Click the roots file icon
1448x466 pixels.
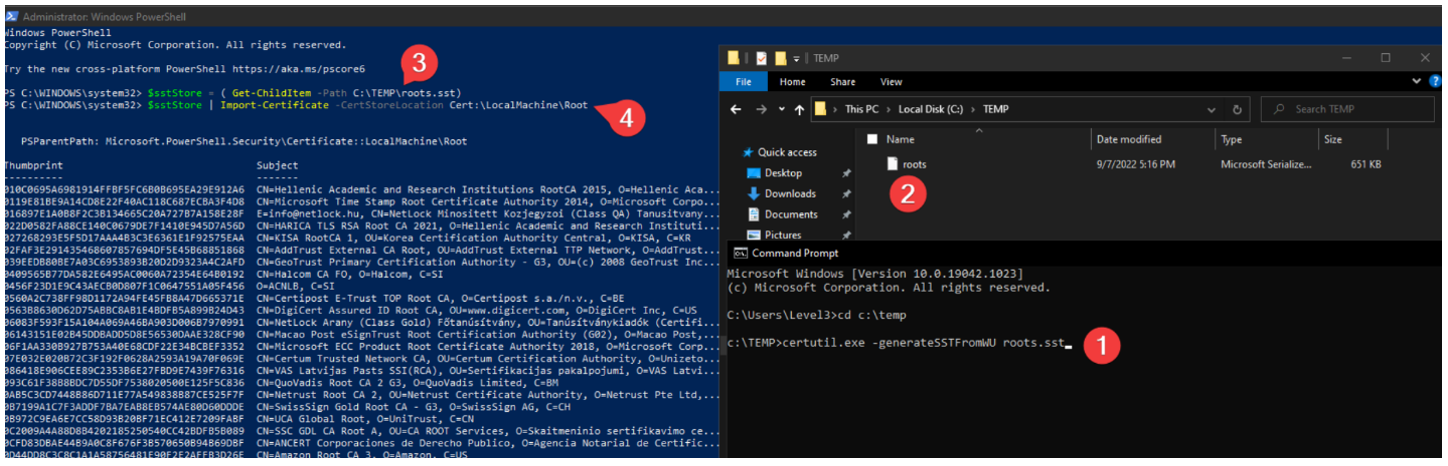click(892, 164)
